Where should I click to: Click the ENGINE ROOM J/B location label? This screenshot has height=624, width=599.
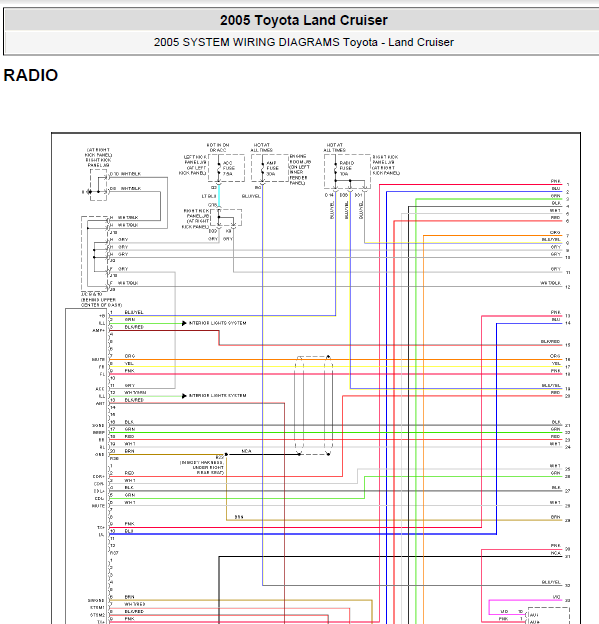[x=299, y=170]
